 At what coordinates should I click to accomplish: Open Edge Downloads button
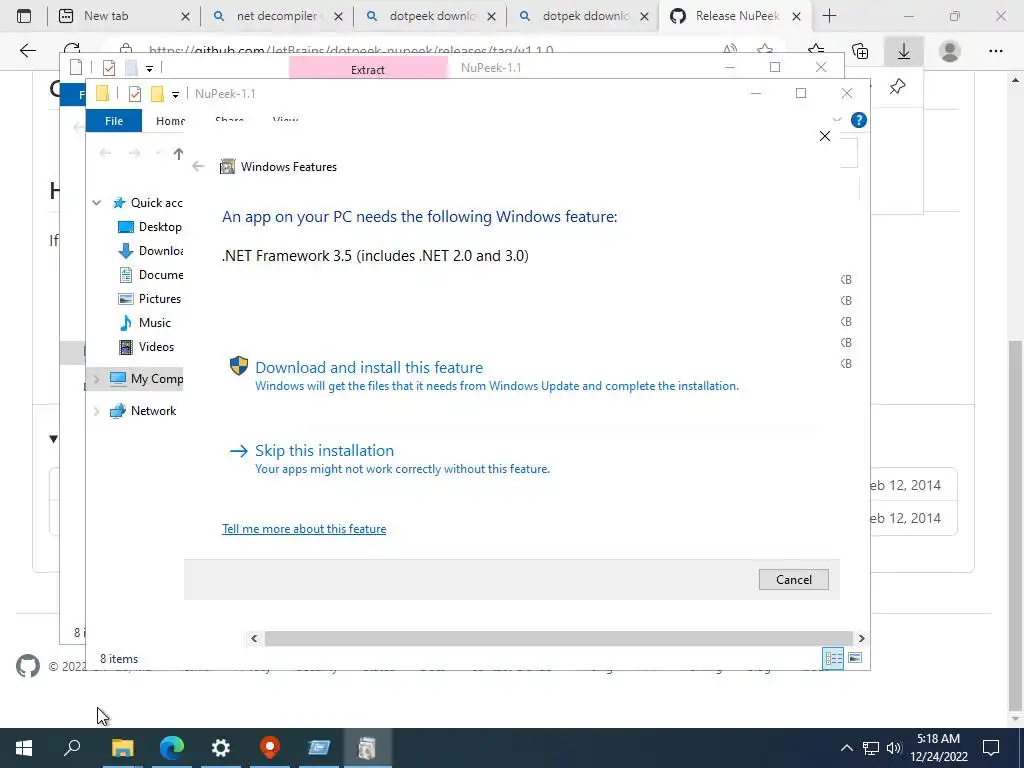point(904,50)
